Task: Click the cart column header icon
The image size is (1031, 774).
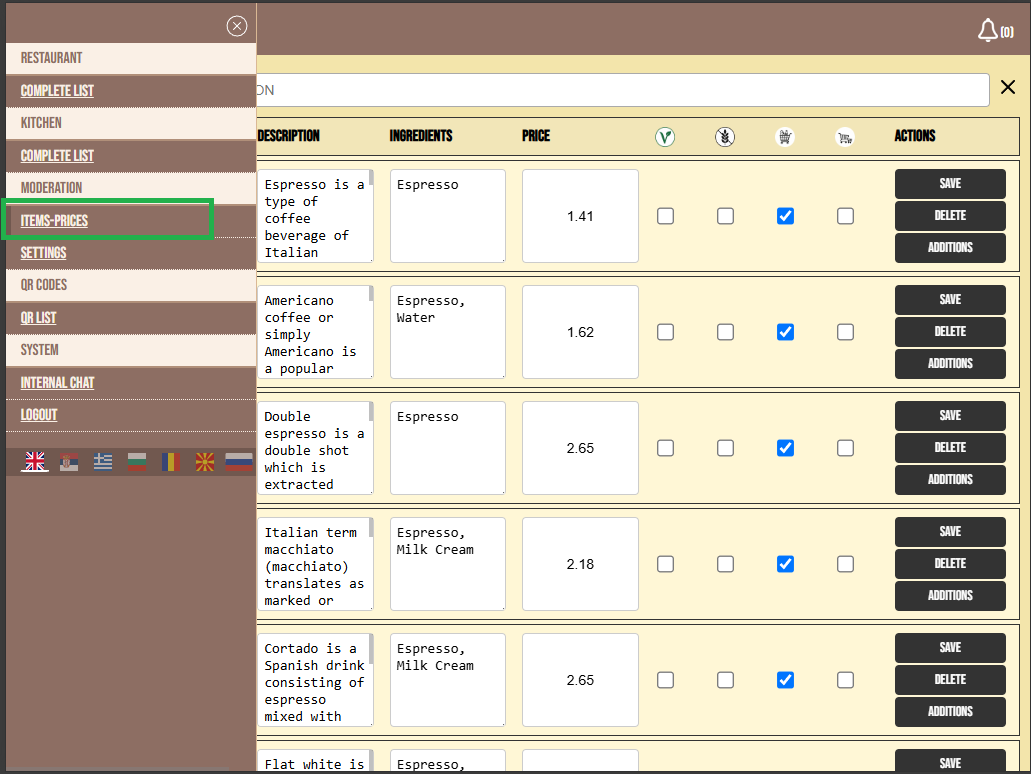Action: [x=845, y=137]
